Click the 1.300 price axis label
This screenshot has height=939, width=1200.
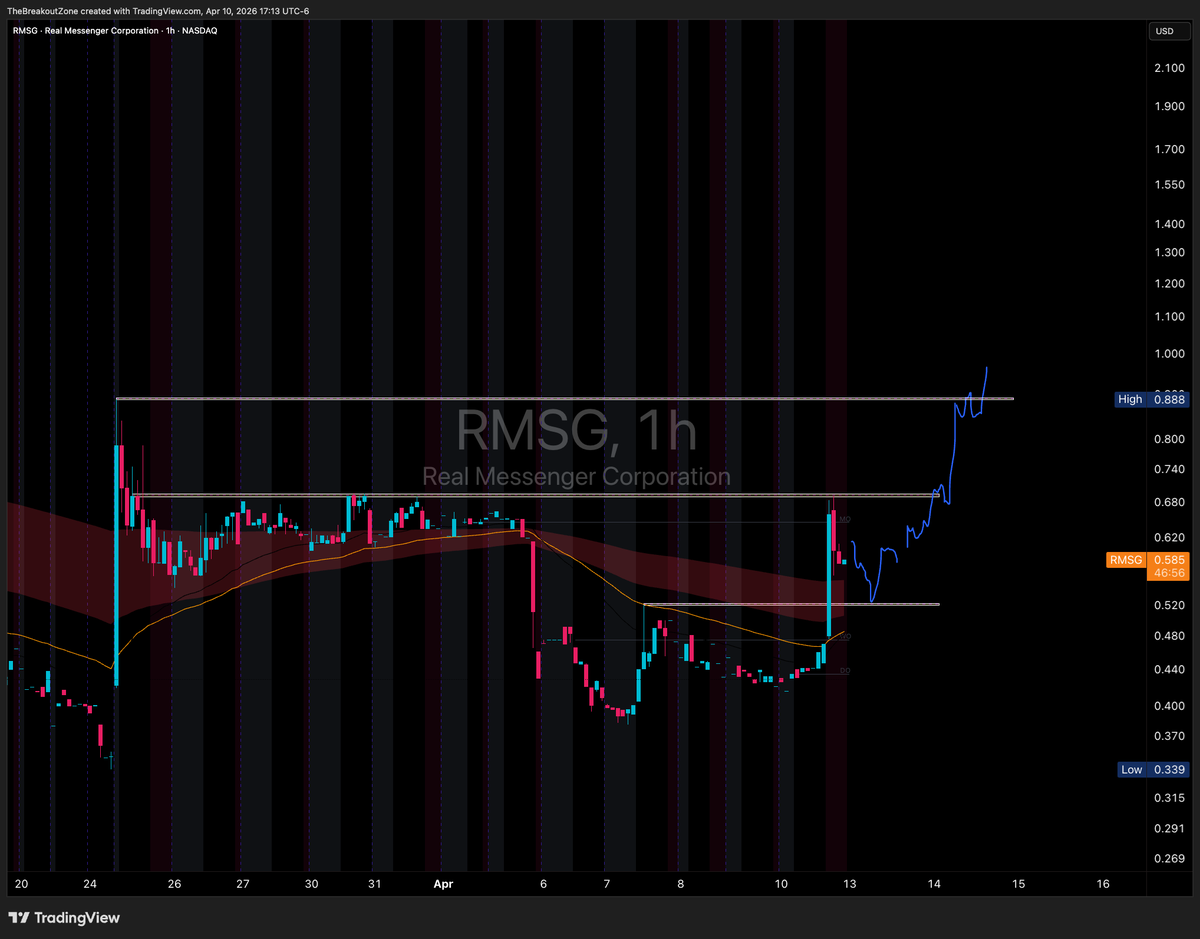click(x=1169, y=253)
